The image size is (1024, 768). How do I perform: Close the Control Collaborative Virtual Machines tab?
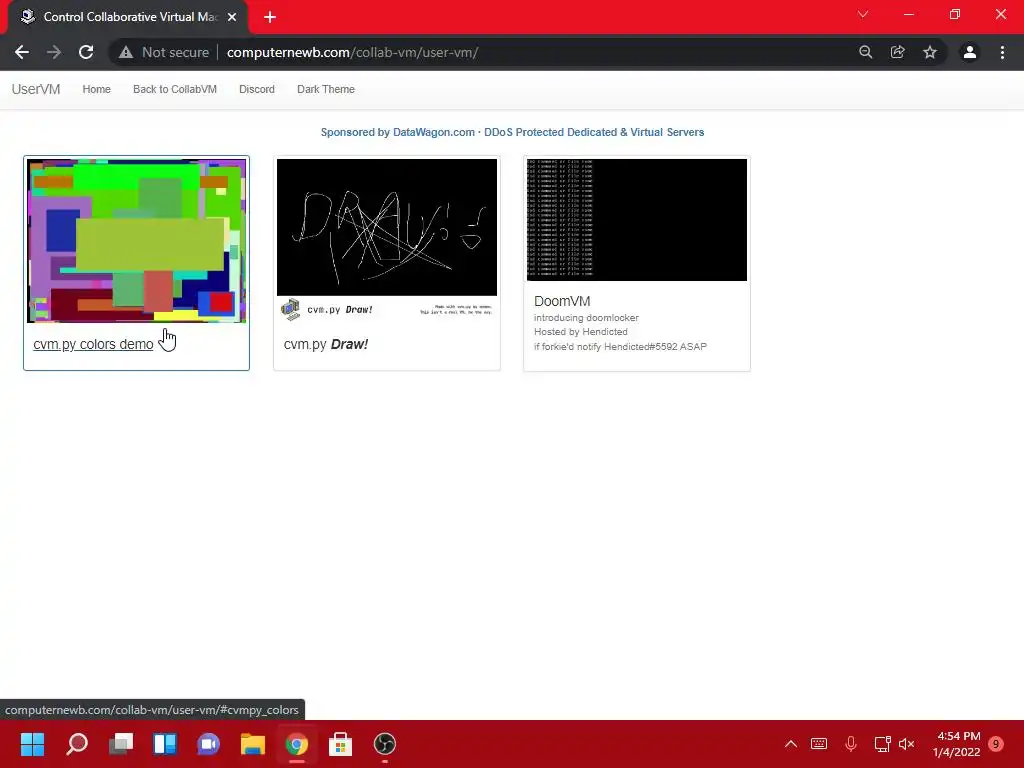(x=232, y=17)
